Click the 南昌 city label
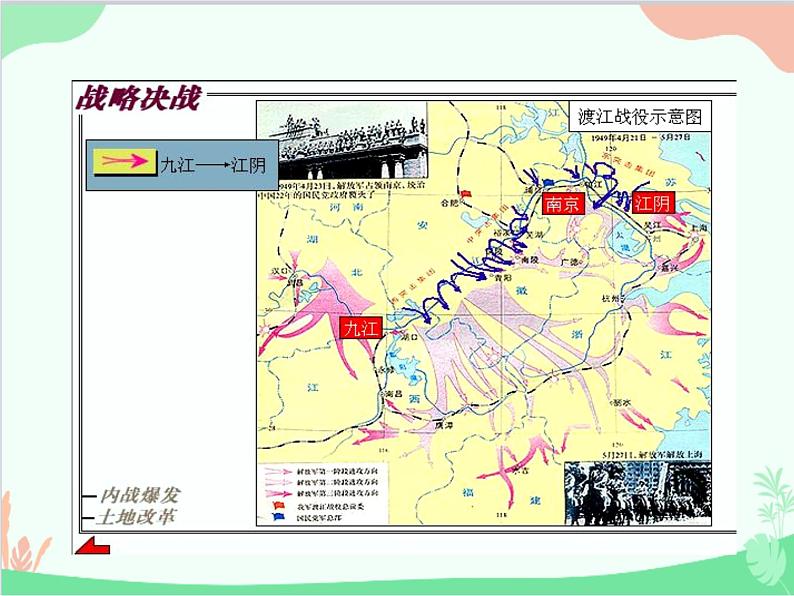 click(393, 393)
